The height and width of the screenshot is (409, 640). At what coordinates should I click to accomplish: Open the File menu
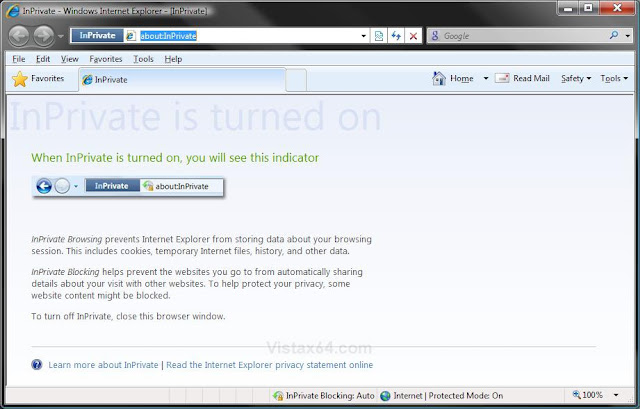pos(18,59)
